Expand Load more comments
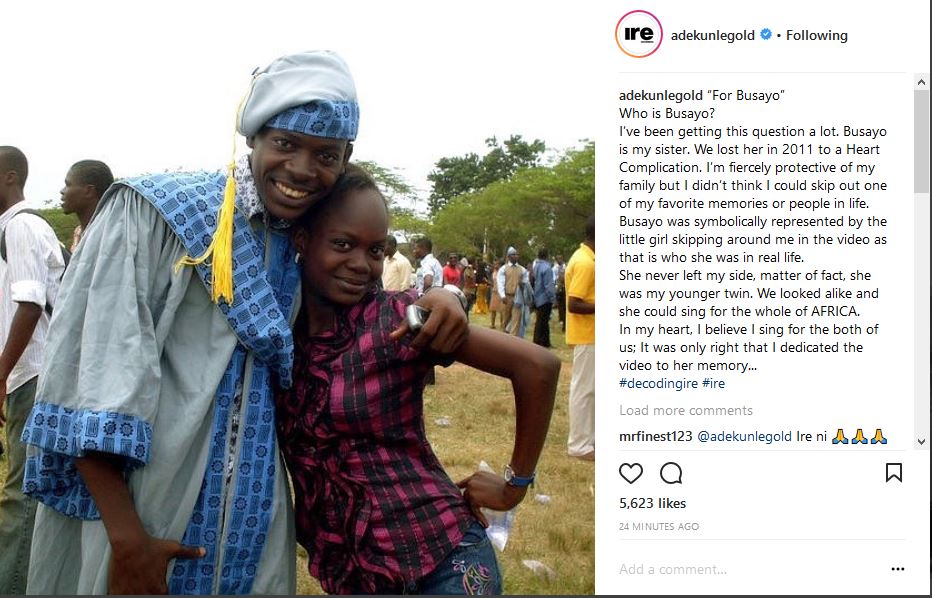932x598 pixels. [686, 410]
